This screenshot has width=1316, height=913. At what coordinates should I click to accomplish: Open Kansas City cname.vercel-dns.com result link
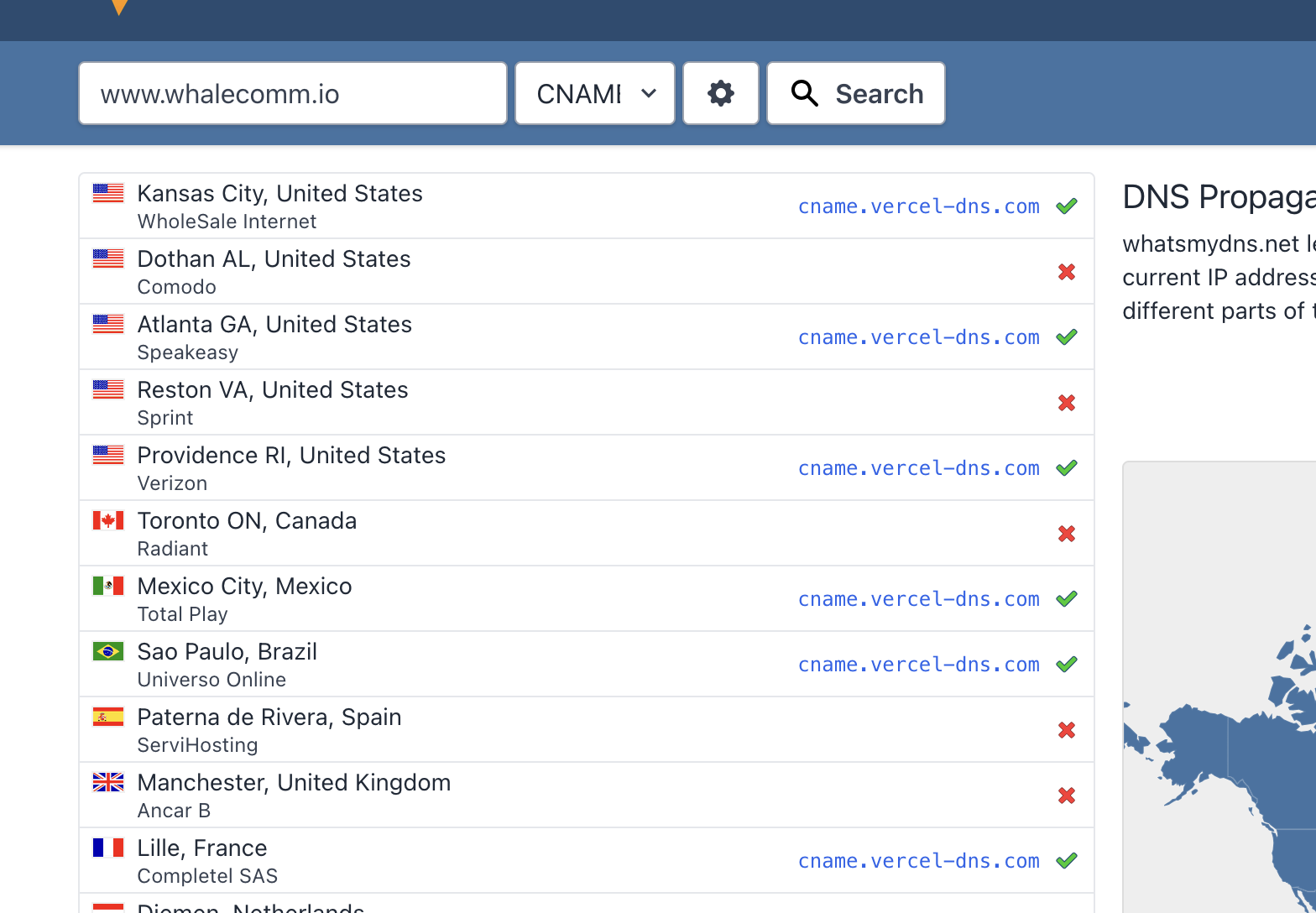coord(918,206)
